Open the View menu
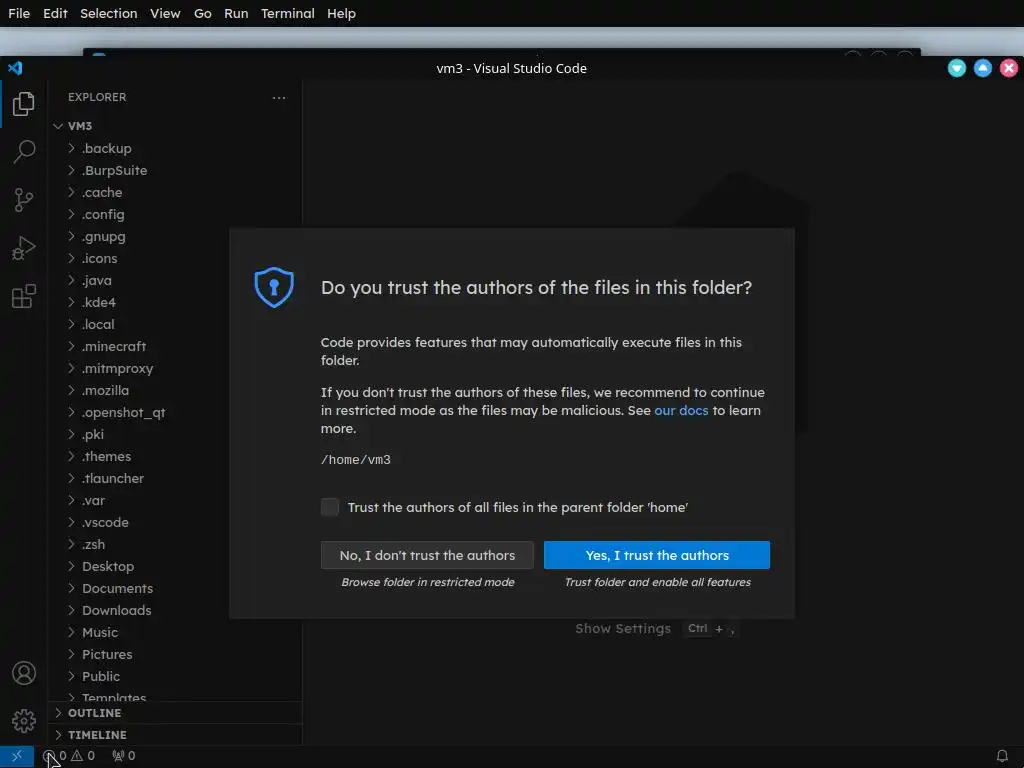 tap(165, 13)
